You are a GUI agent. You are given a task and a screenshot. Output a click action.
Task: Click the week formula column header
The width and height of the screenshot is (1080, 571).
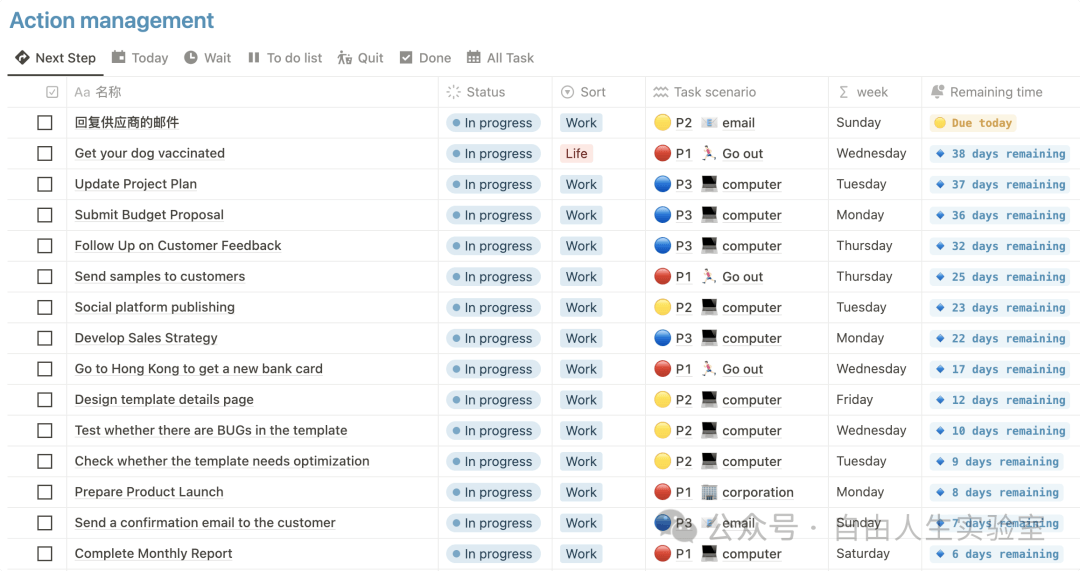863,92
